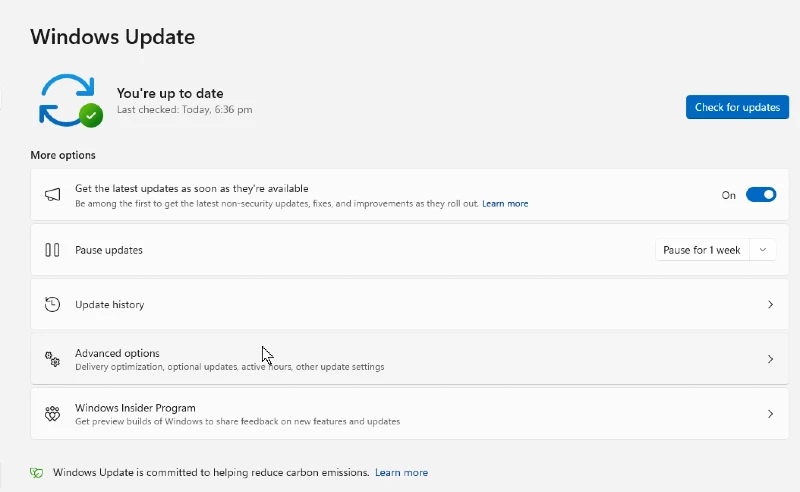The width and height of the screenshot is (800, 492).
Task: Click the megaphone icon for latest updates
Action: [52, 194]
